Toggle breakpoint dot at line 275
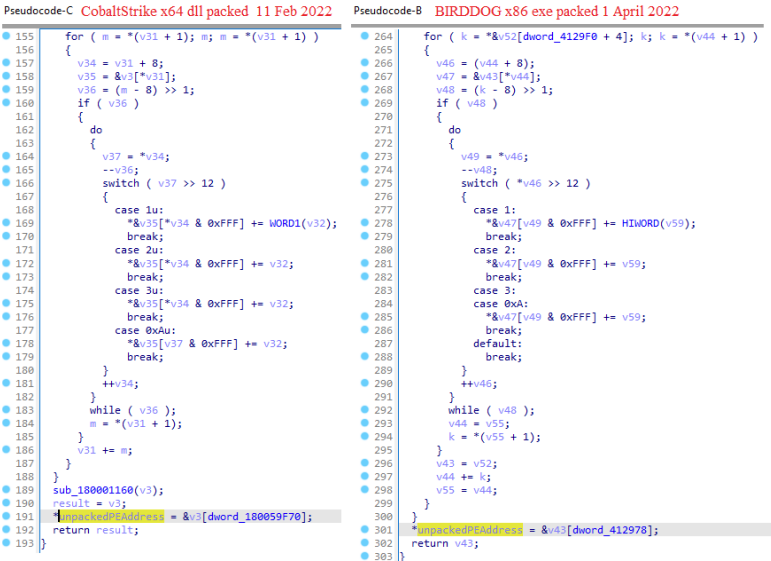Viewport: 771px width, 561px height. 365,183
